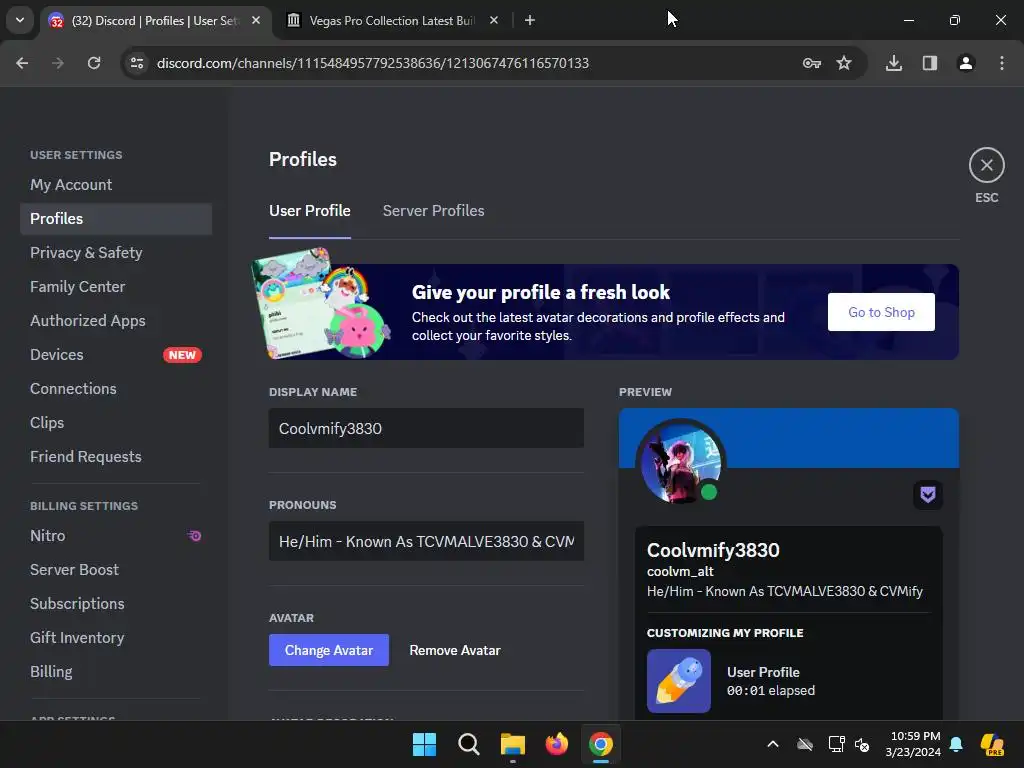The image size is (1024, 768).
Task: Open Chrome downloads
Action: coord(894,63)
